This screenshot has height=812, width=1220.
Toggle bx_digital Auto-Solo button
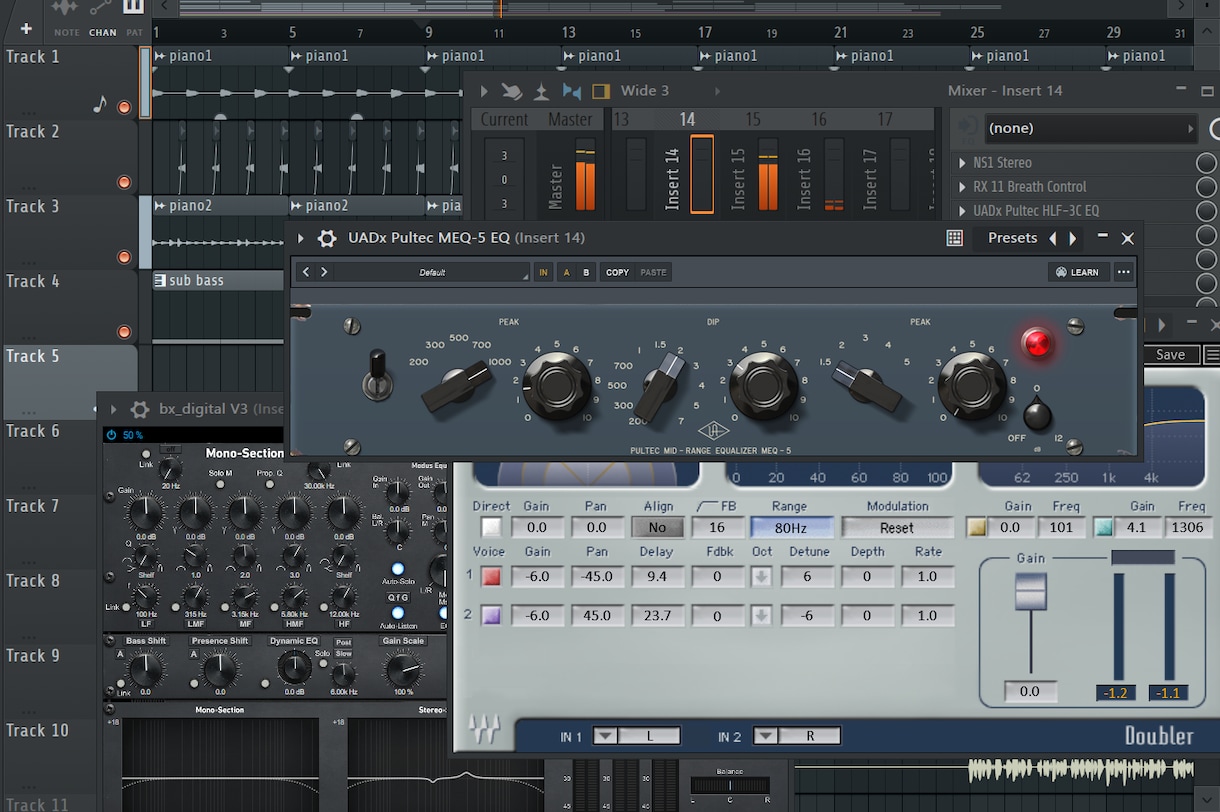tap(398, 569)
